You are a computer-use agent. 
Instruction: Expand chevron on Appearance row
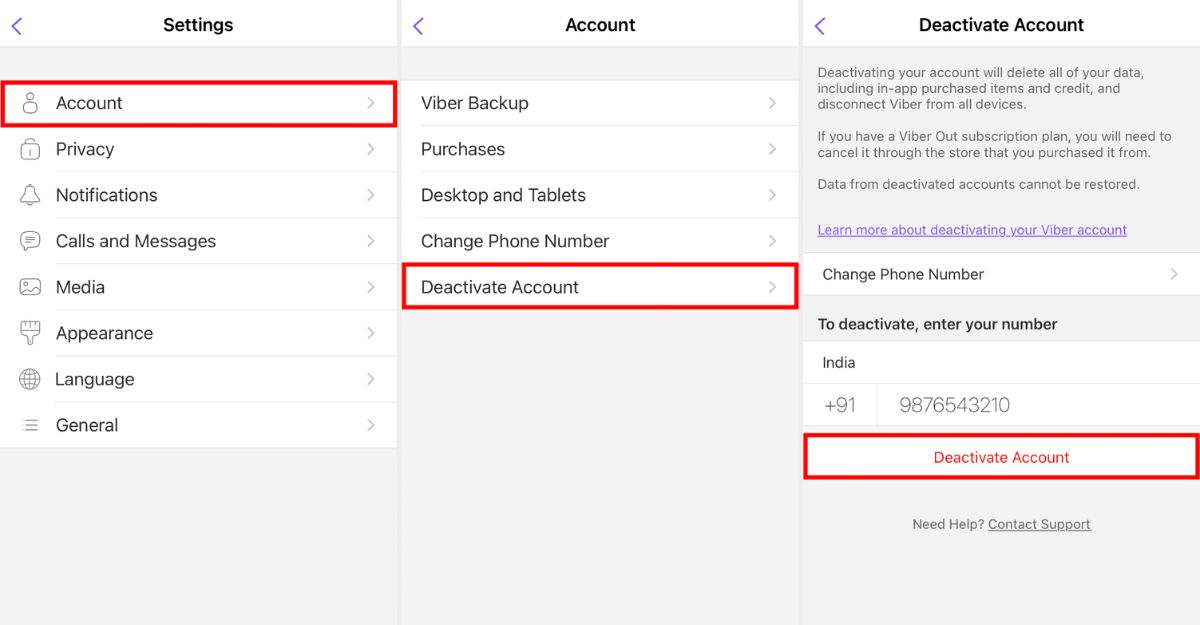tap(371, 333)
